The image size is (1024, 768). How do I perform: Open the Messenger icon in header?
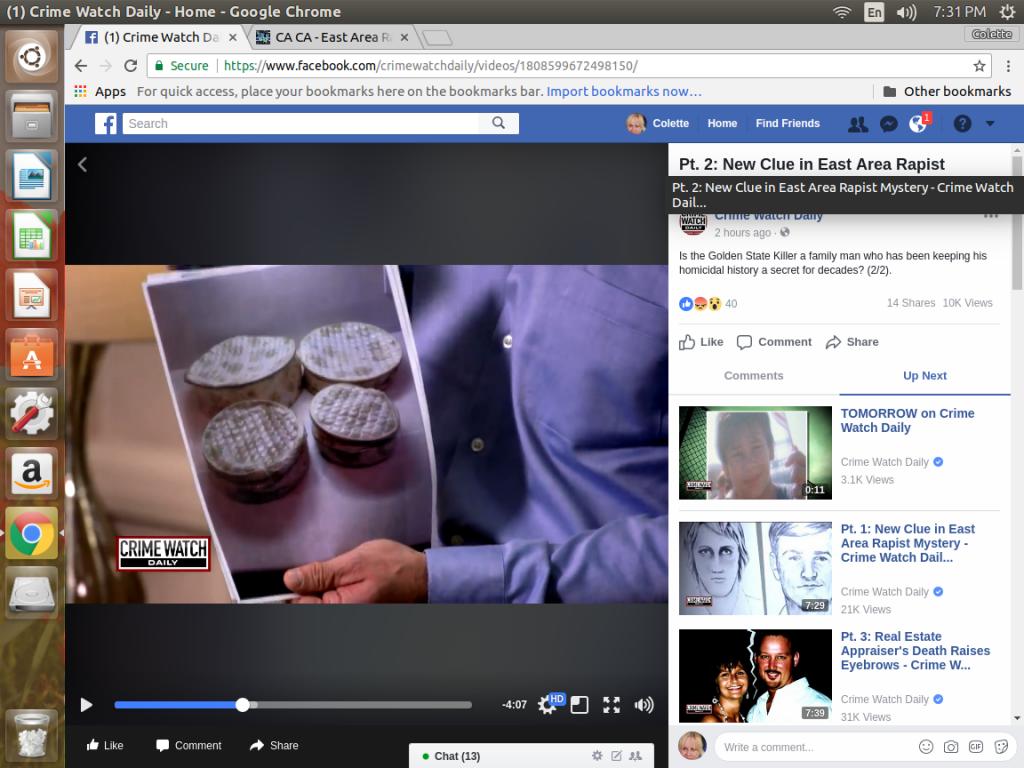(x=888, y=124)
